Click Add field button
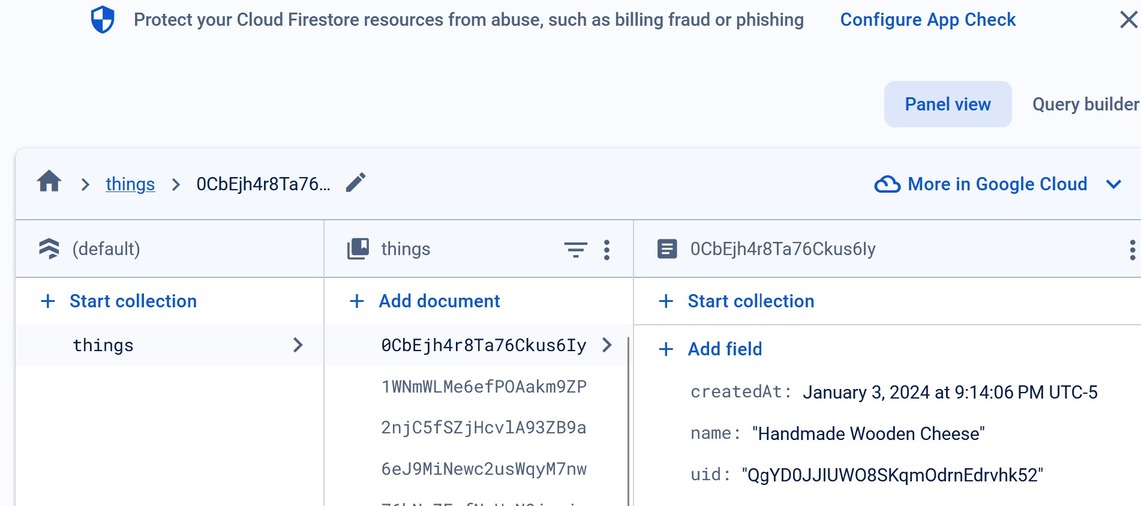The image size is (1141, 506). point(710,349)
